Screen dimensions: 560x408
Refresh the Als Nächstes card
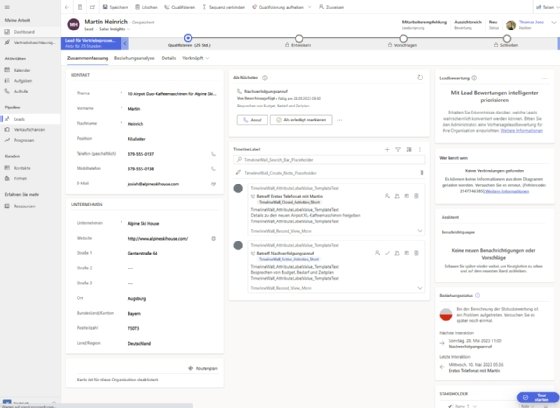[x=420, y=78]
